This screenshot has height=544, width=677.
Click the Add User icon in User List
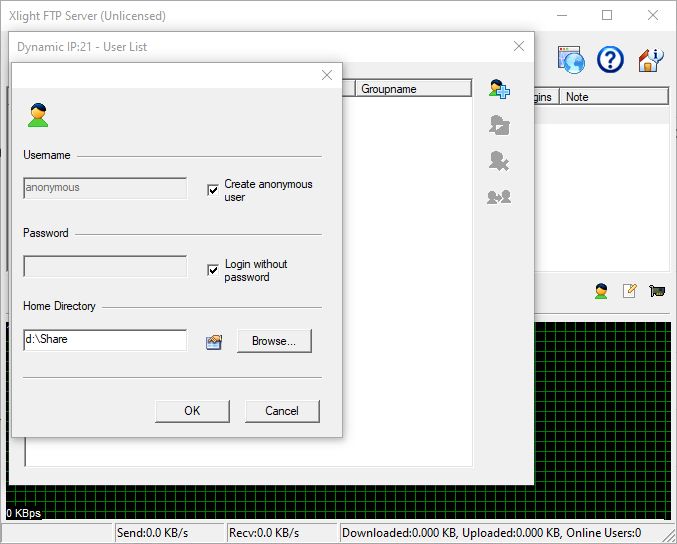coord(500,89)
